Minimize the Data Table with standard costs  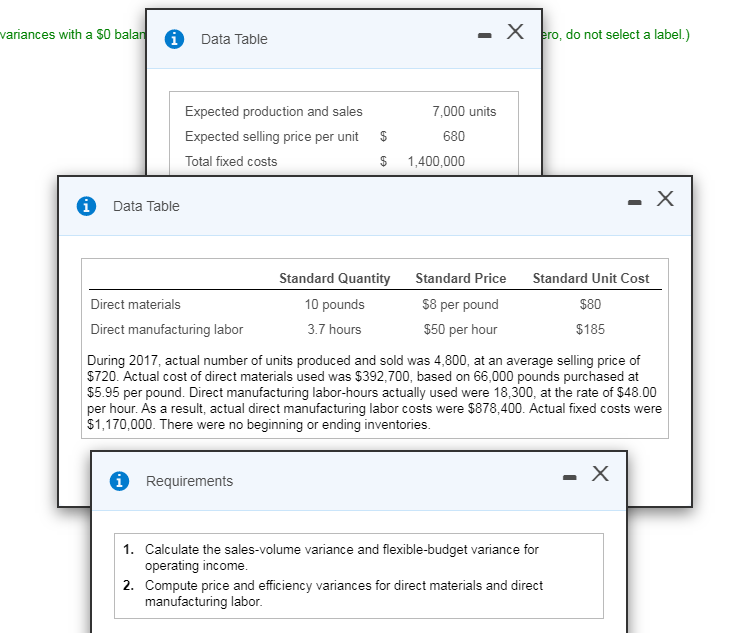click(633, 201)
